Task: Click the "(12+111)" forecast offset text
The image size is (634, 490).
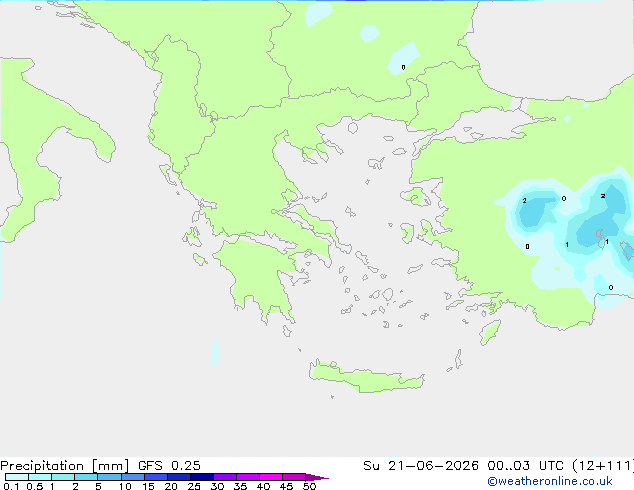Action: point(603,466)
